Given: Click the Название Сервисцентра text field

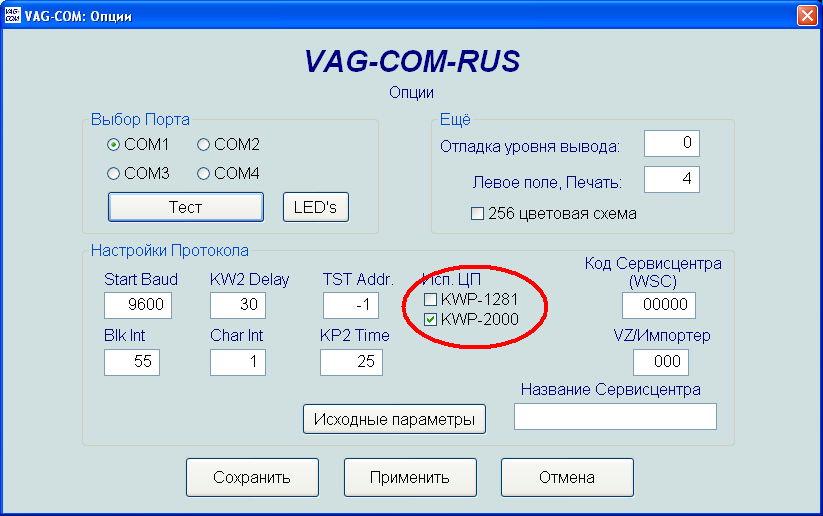Looking at the screenshot, I should coord(615,416).
